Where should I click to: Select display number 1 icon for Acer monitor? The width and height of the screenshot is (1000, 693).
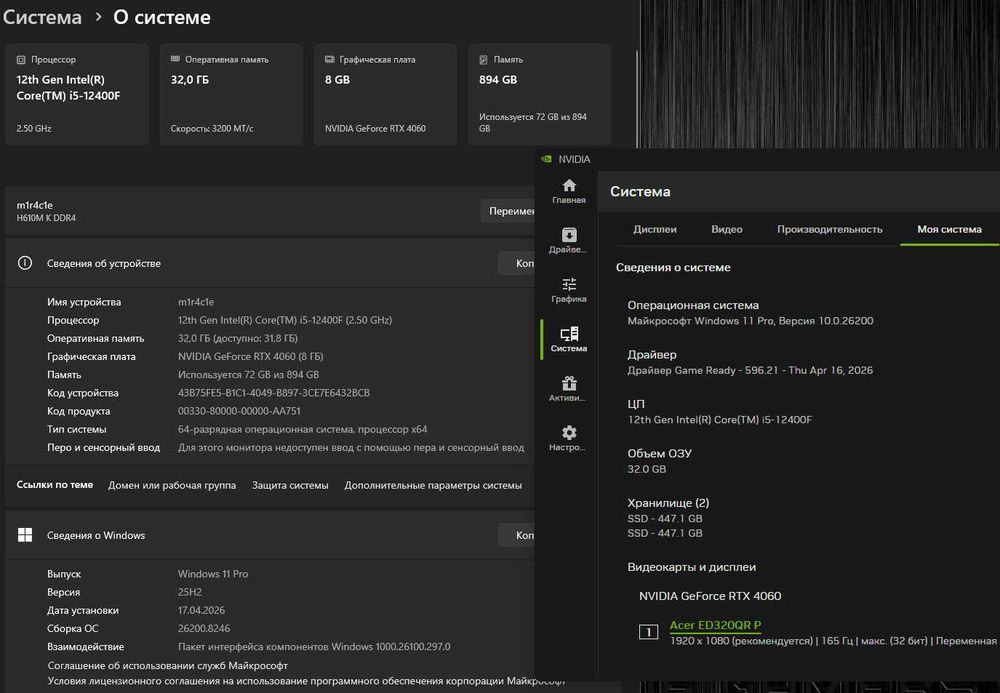coord(648,631)
